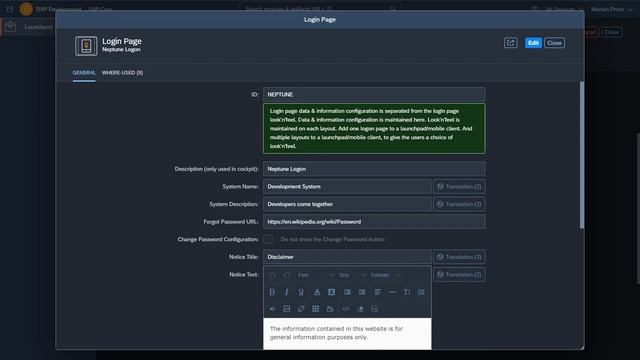
Task: Click the green login page information text
Action: [x=374, y=129]
